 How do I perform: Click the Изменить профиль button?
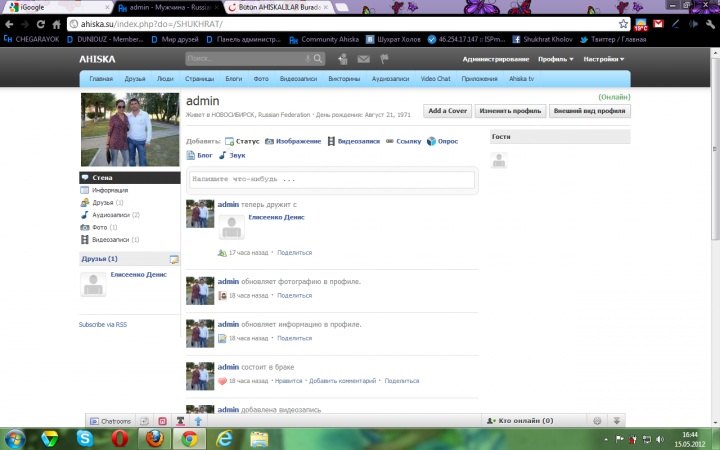509,110
